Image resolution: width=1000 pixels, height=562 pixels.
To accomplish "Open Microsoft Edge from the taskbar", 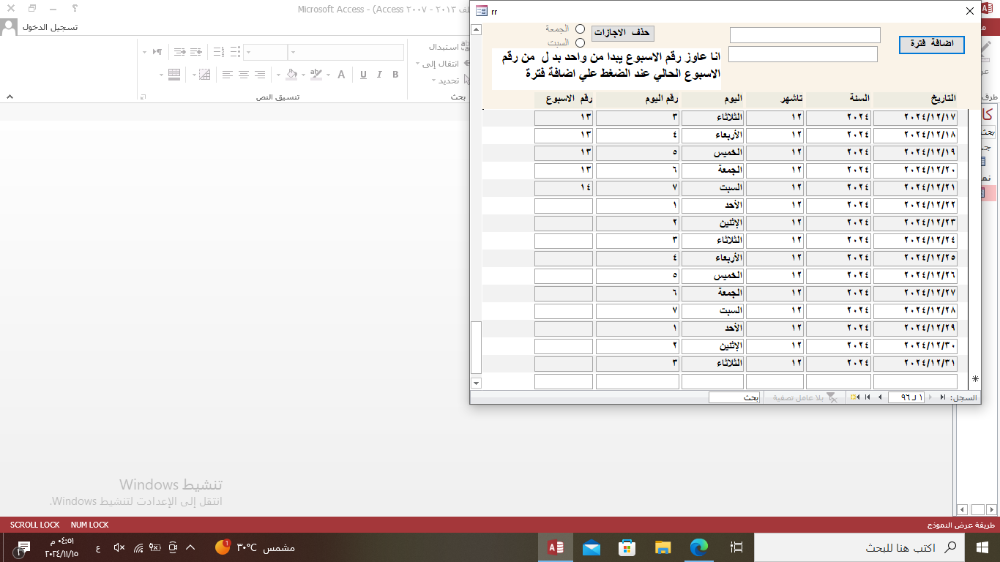I will pos(698,547).
